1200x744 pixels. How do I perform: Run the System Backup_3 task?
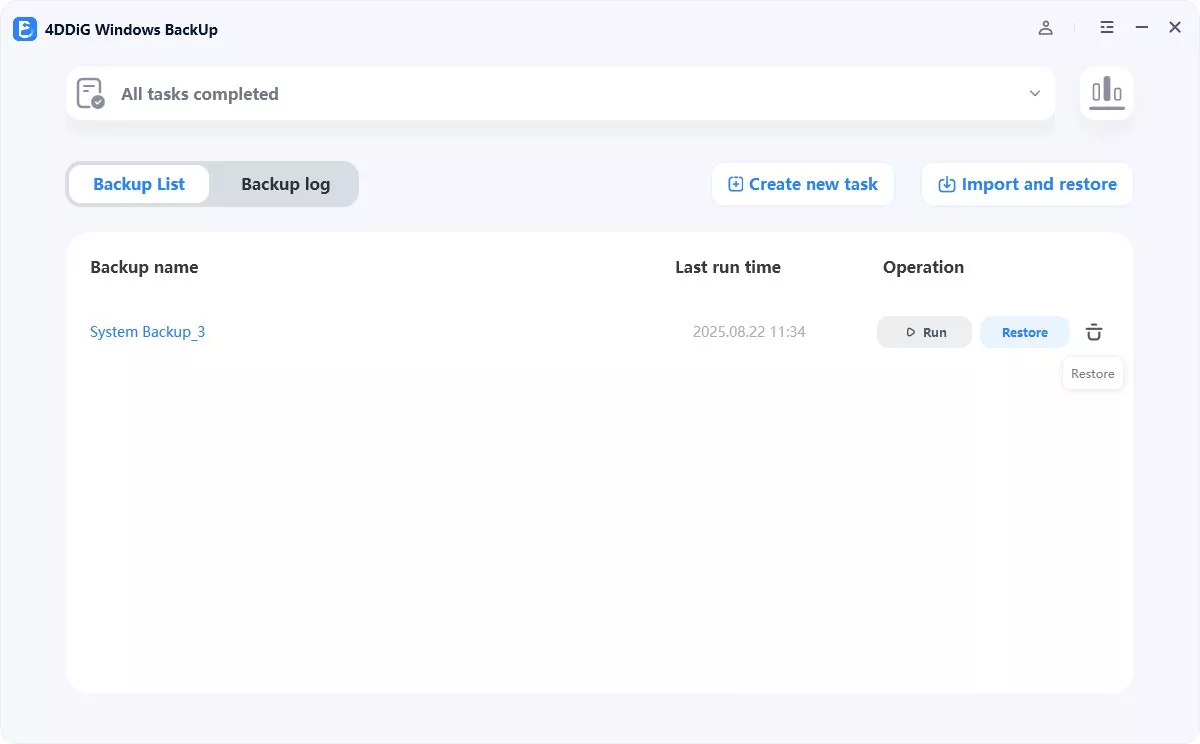(x=924, y=332)
